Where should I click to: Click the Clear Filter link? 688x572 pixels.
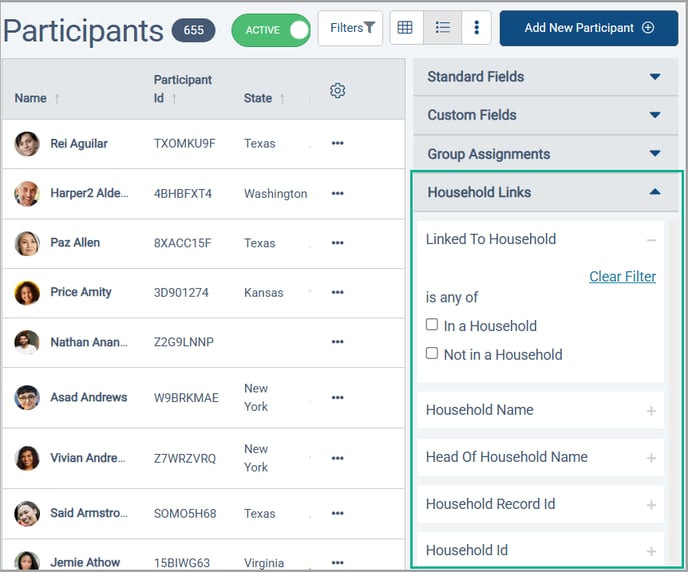(x=622, y=276)
